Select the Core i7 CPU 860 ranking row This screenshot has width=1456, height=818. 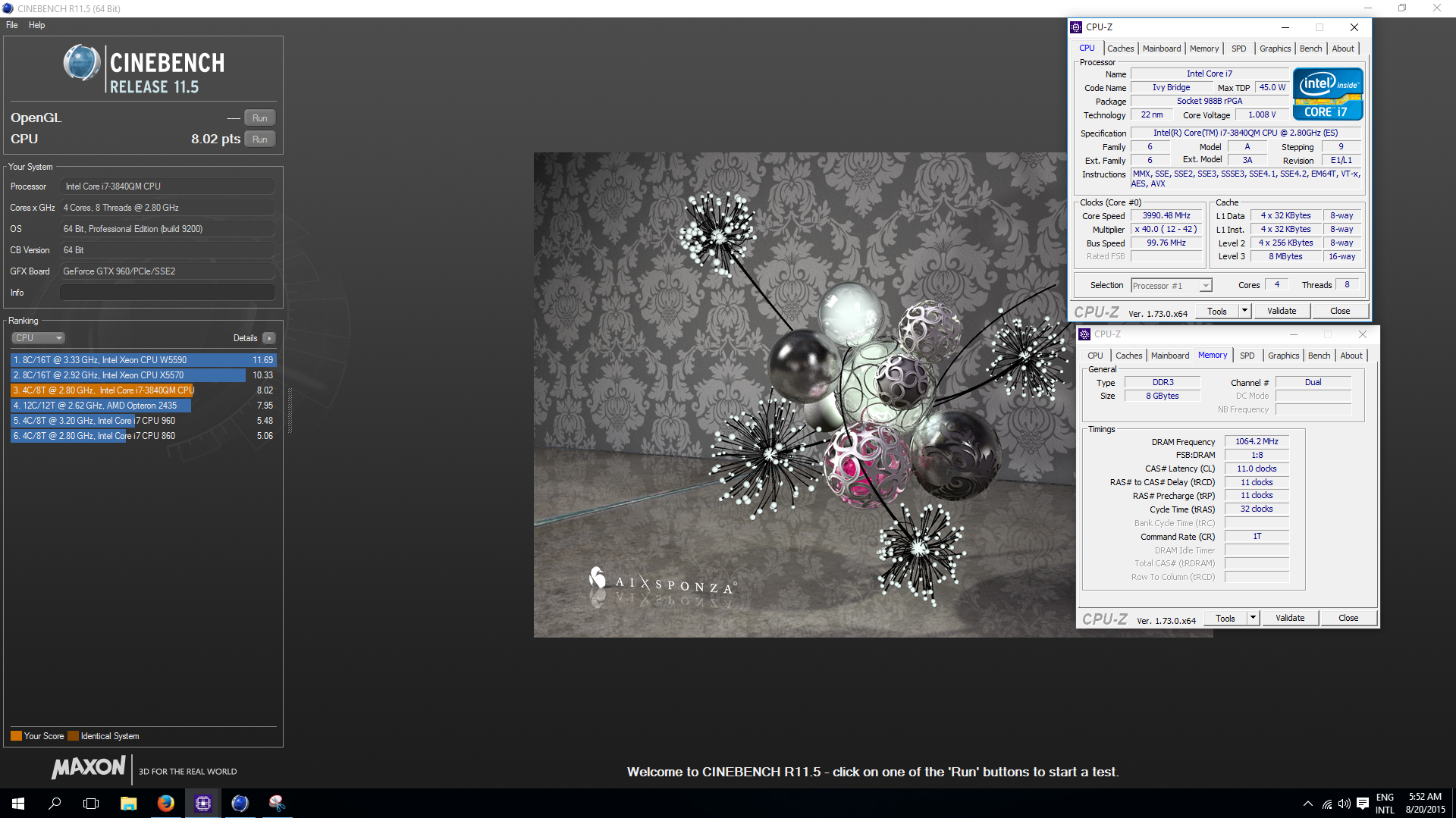pos(143,436)
